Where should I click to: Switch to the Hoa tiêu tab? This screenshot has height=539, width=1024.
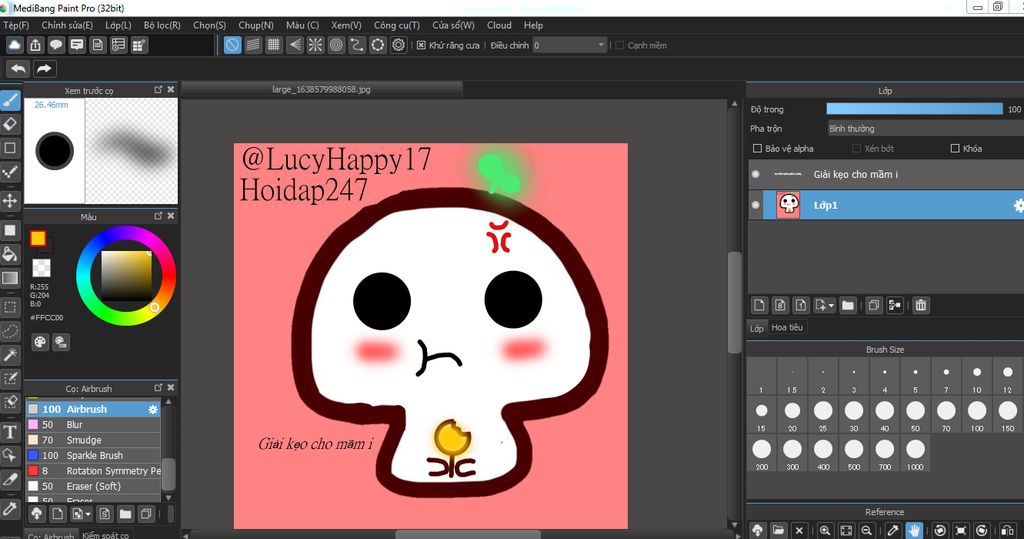787,327
